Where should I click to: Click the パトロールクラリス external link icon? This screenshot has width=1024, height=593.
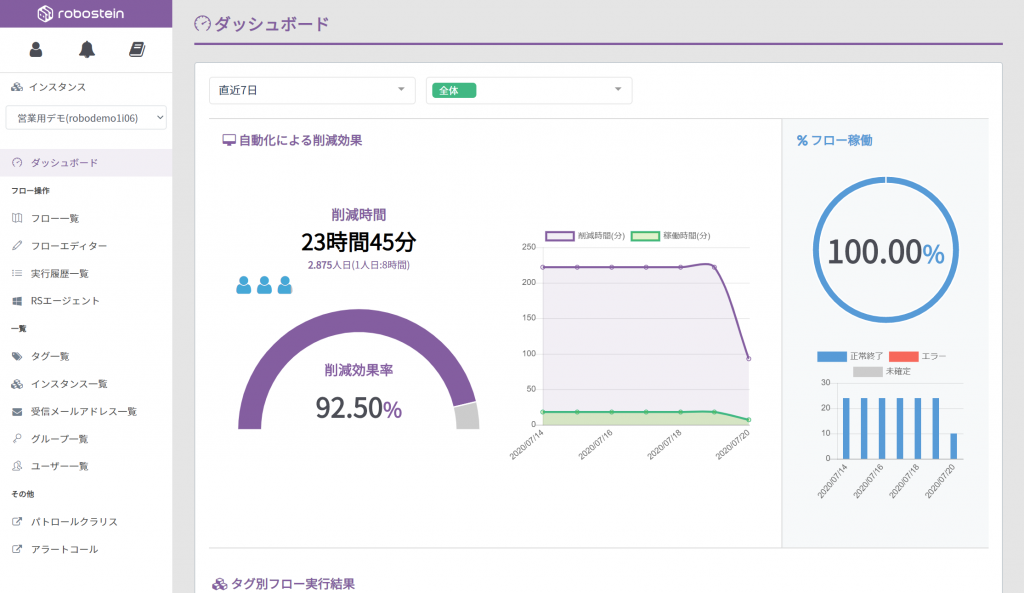point(17,522)
